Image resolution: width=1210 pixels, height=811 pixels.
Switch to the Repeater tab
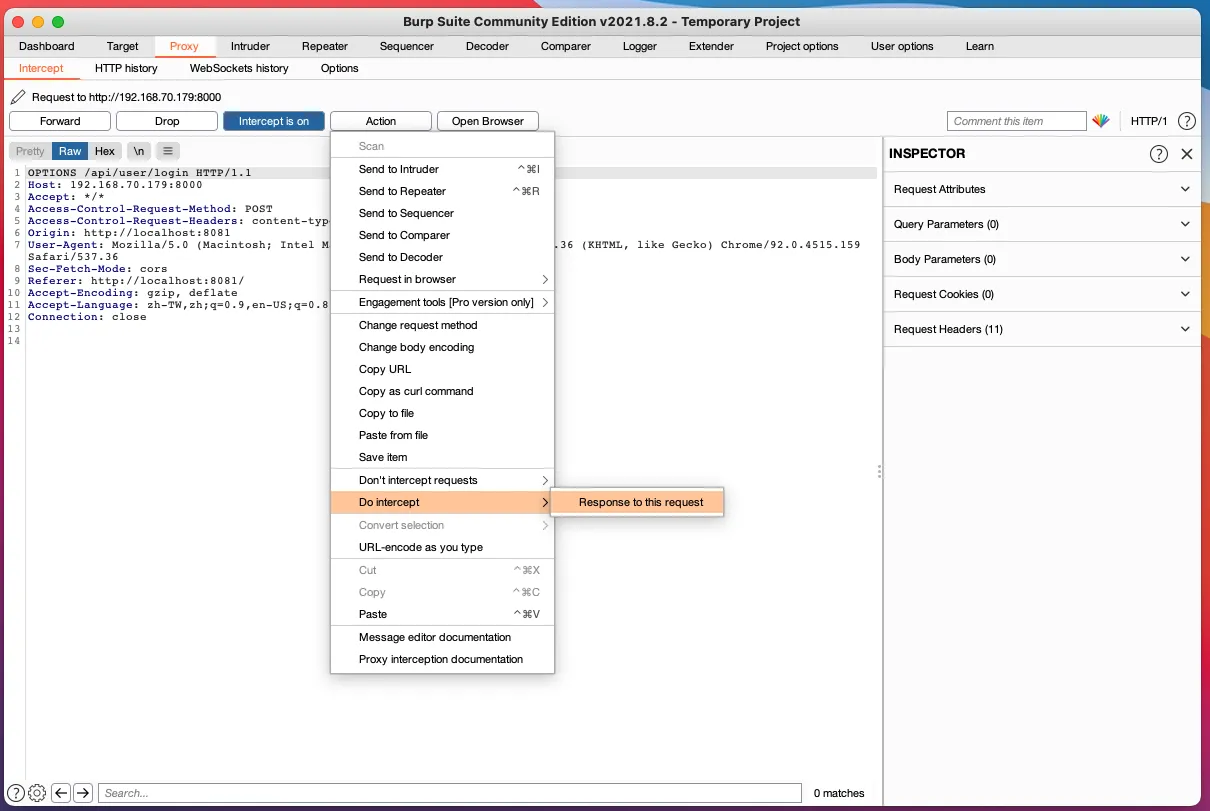point(325,46)
